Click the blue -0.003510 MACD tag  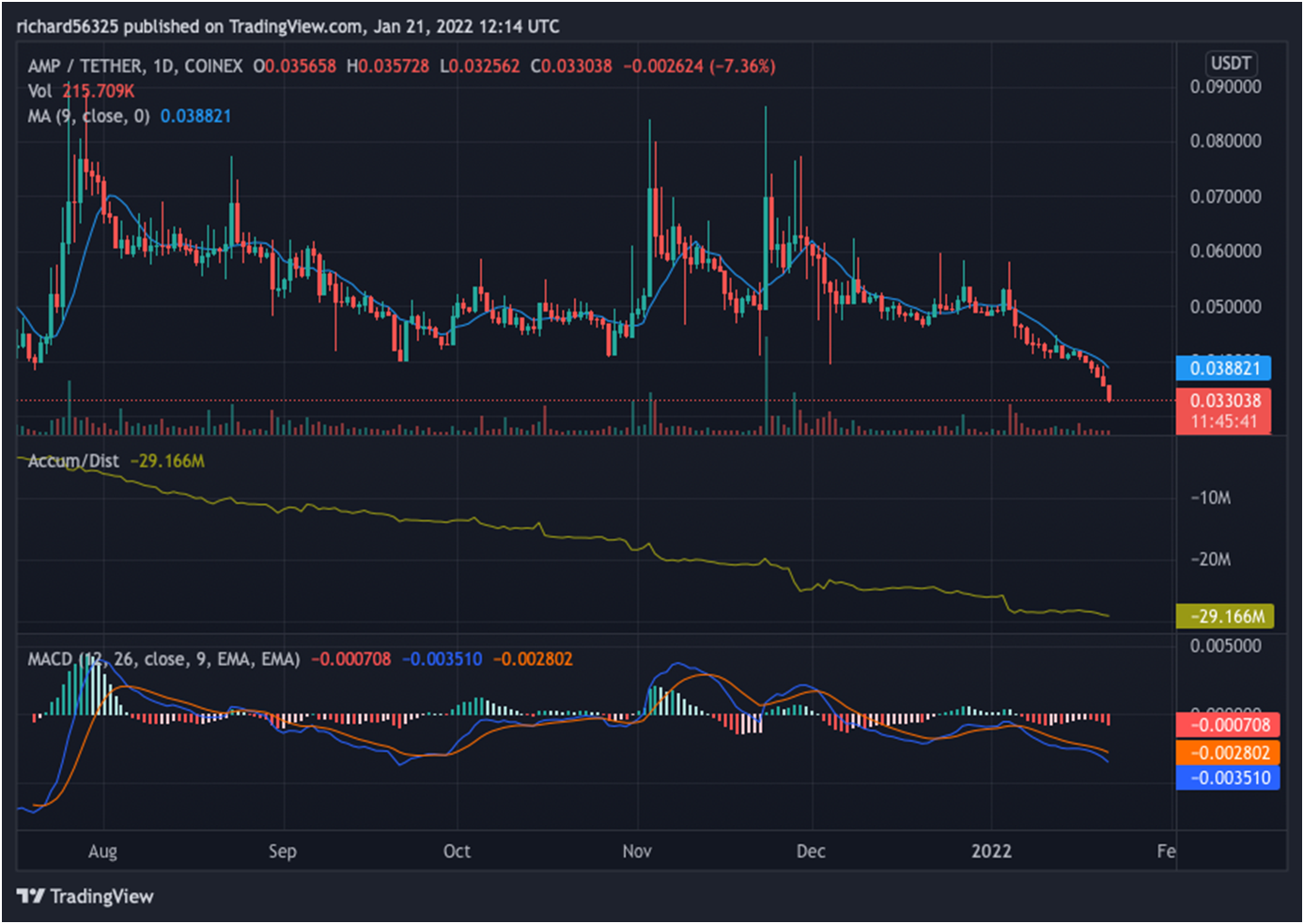pos(1228,778)
